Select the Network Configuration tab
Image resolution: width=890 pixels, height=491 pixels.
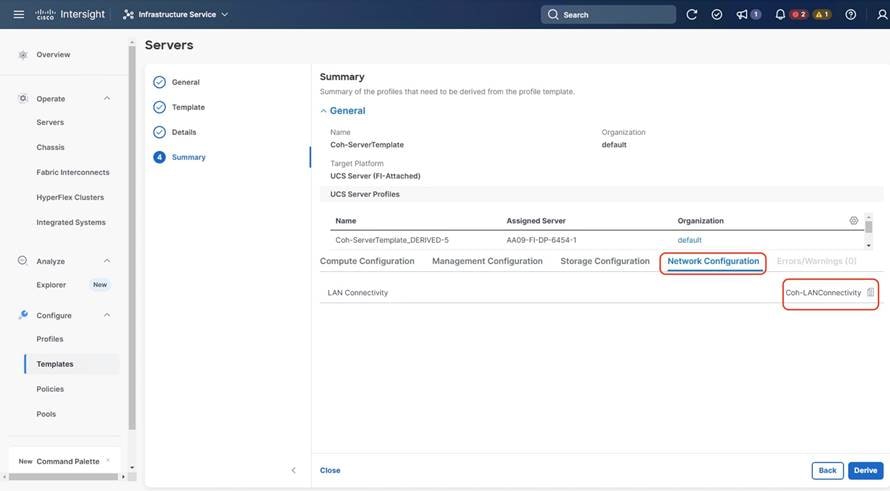[x=713, y=261]
